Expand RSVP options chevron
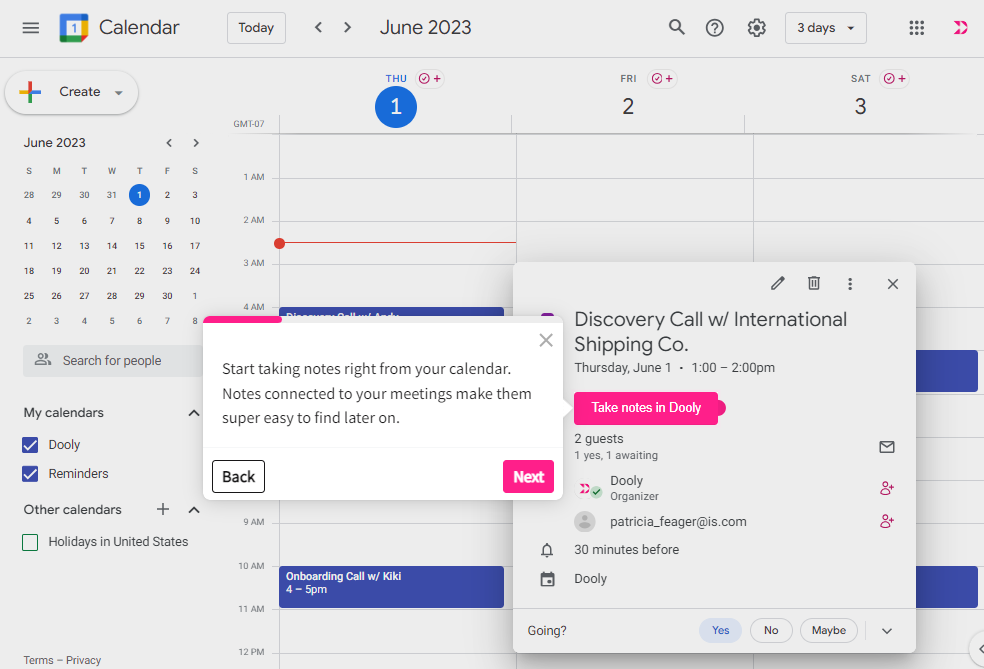This screenshot has width=984, height=669. click(887, 631)
